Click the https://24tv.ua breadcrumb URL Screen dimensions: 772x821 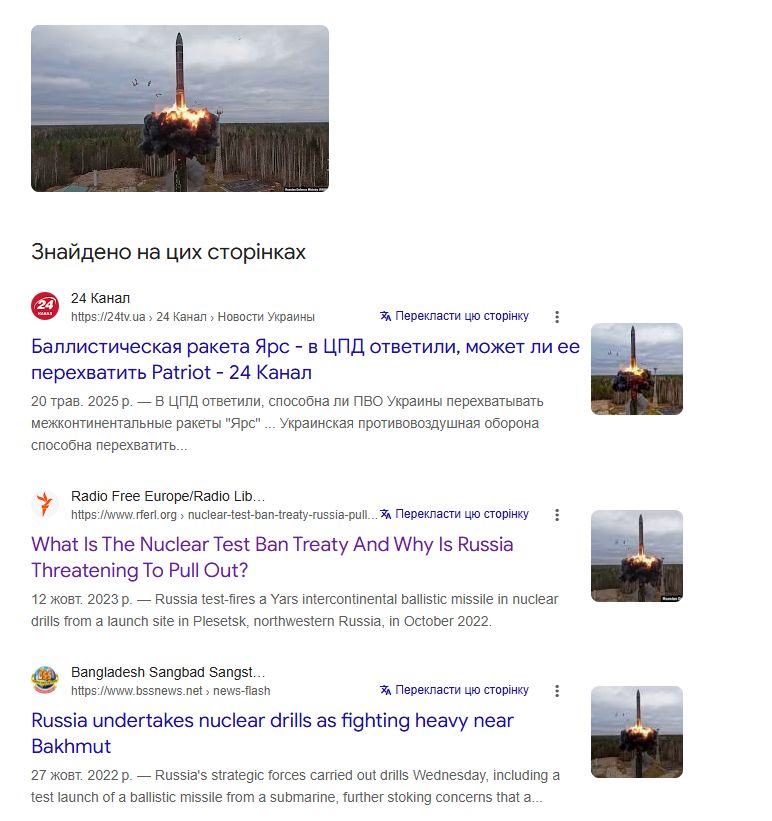(x=108, y=317)
